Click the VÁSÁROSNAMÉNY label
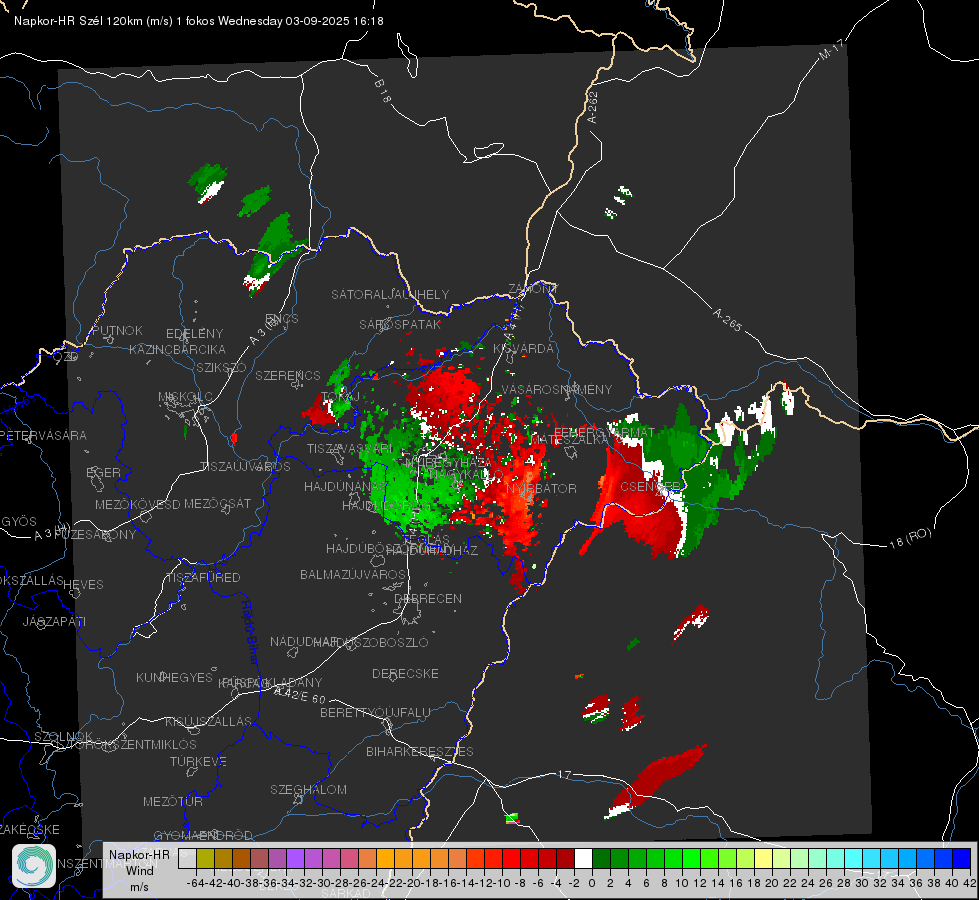Image resolution: width=979 pixels, height=900 pixels. (x=557, y=389)
